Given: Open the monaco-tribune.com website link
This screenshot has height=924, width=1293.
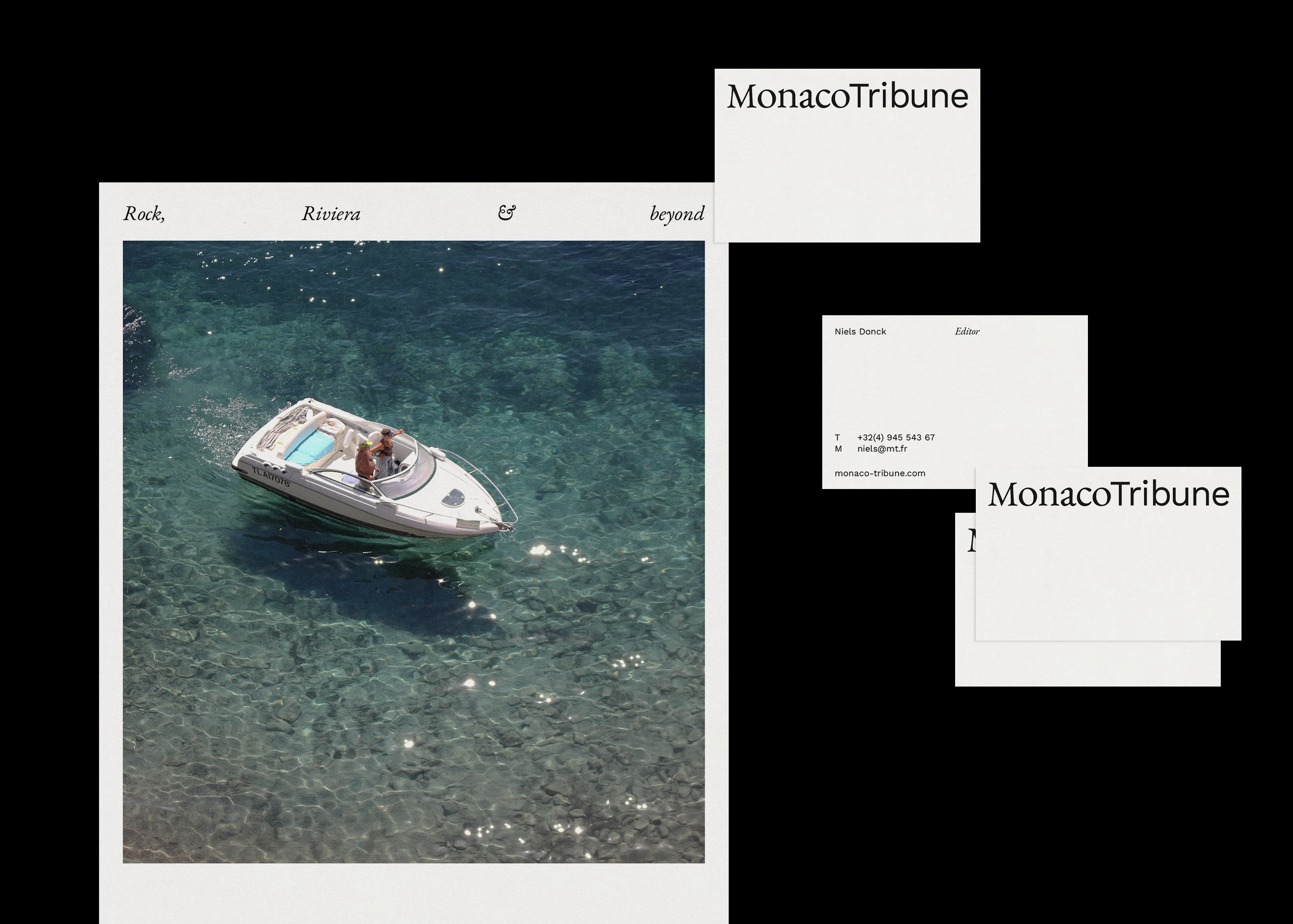Looking at the screenshot, I should tap(880, 473).
